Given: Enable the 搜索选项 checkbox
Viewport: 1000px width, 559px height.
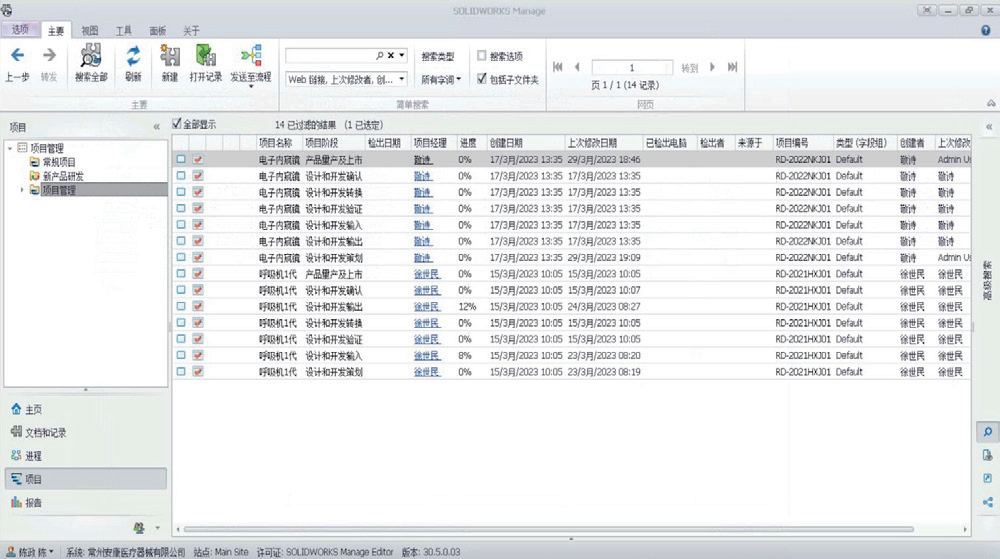Looking at the screenshot, I should click(x=482, y=57).
